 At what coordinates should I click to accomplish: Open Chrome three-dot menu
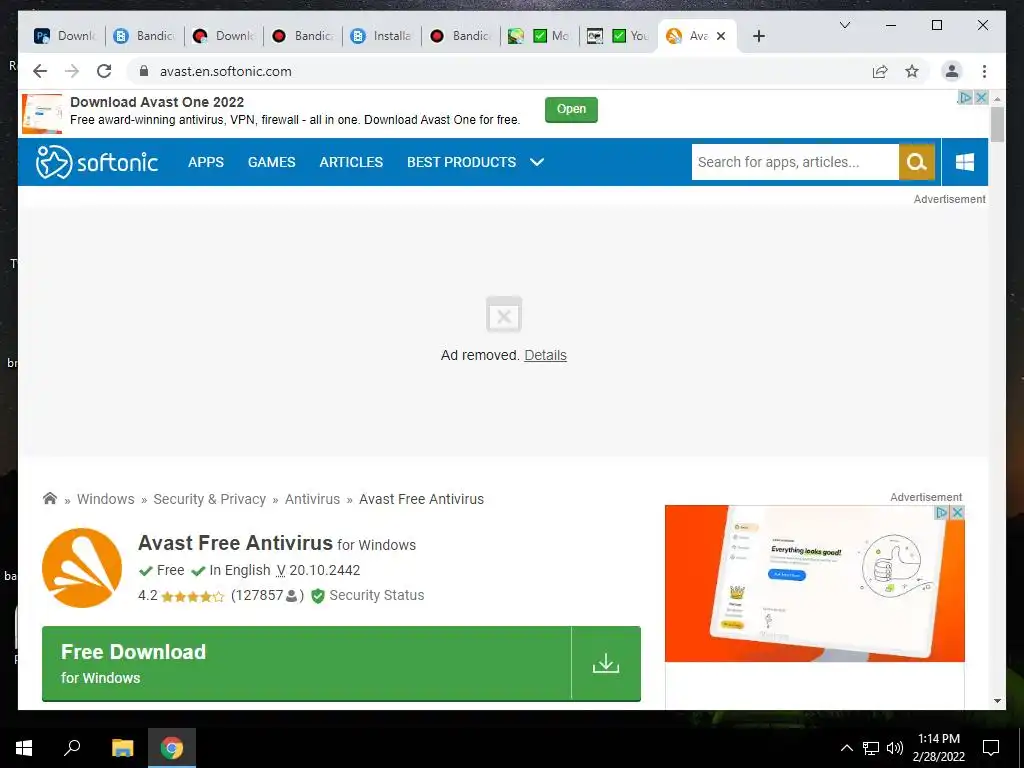[984, 71]
